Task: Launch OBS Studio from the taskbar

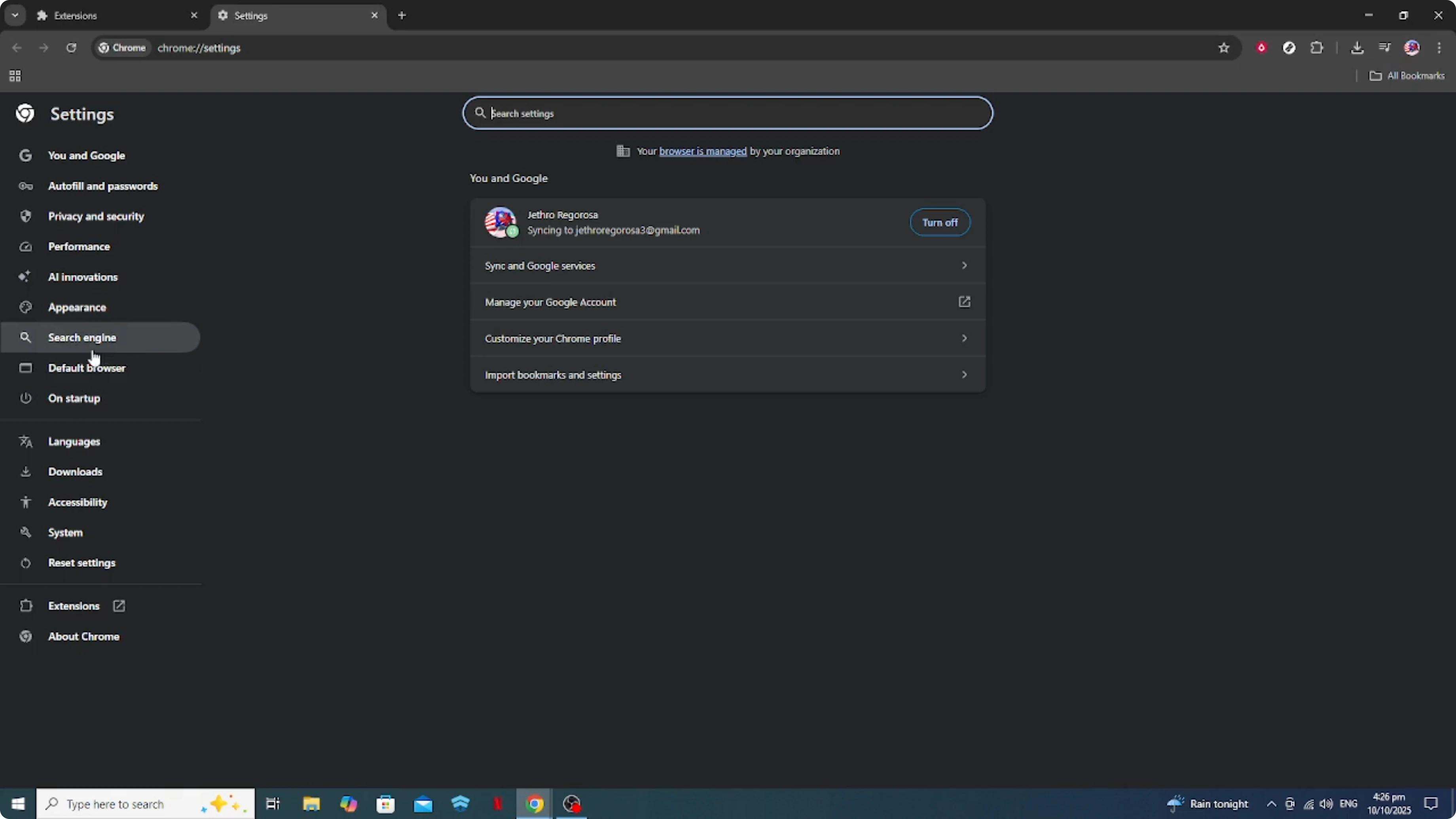Action: coord(572,804)
